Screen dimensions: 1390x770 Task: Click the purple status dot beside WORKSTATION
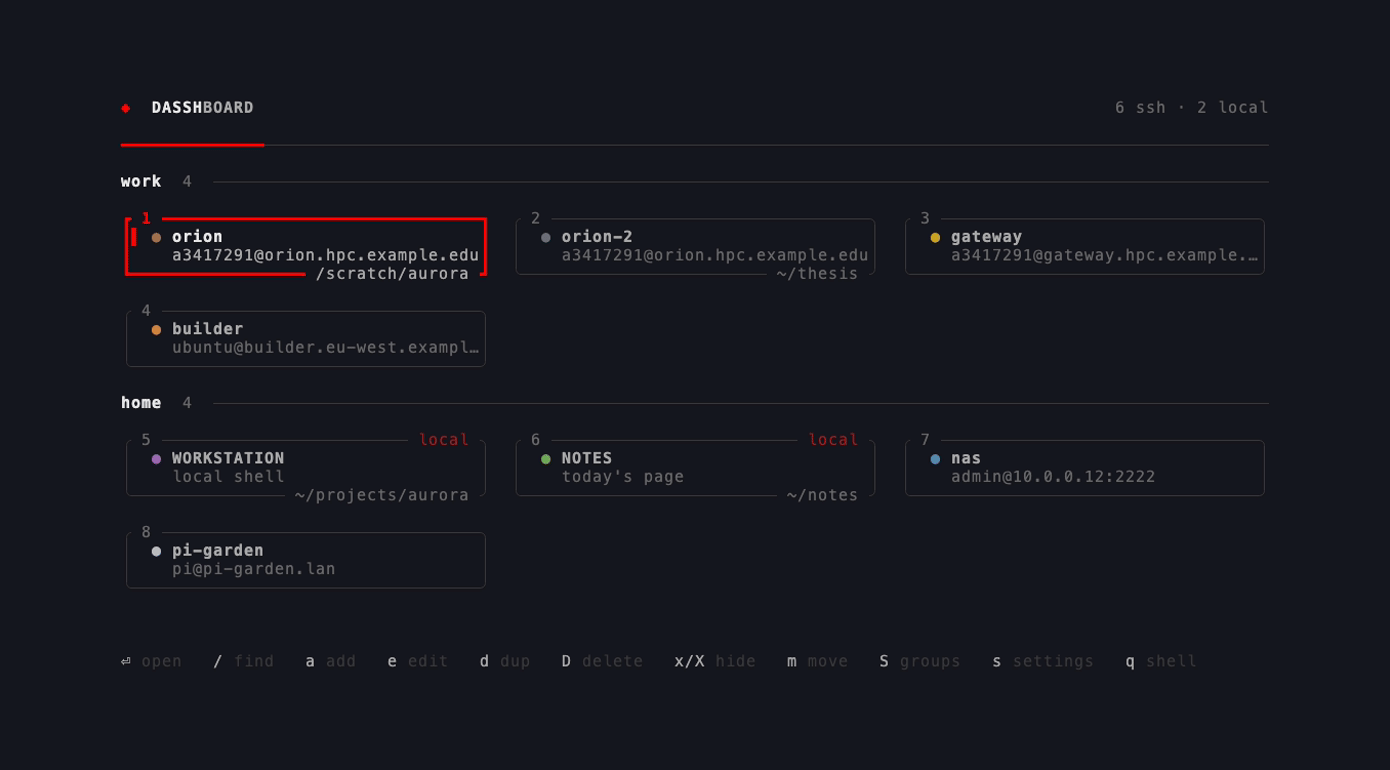click(x=156, y=459)
